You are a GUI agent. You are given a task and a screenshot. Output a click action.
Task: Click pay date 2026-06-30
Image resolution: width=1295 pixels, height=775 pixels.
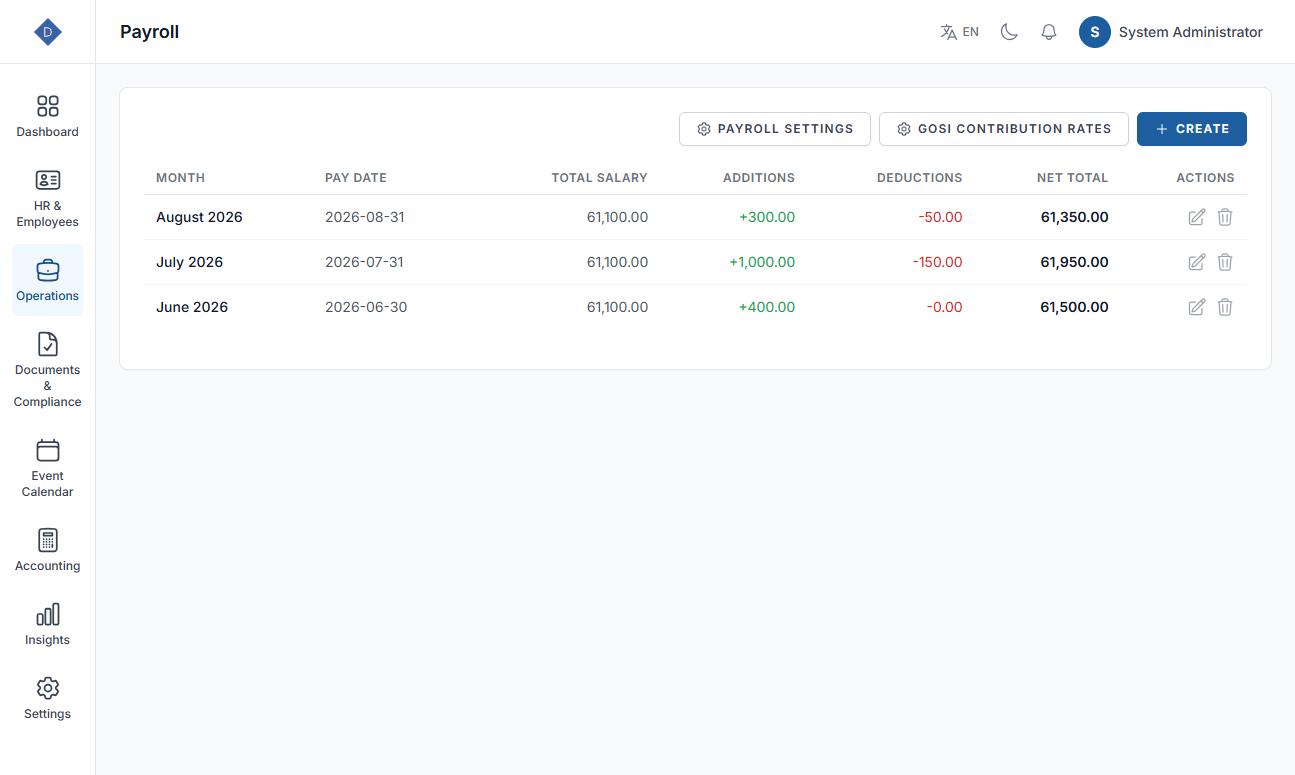tap(366, 307)
